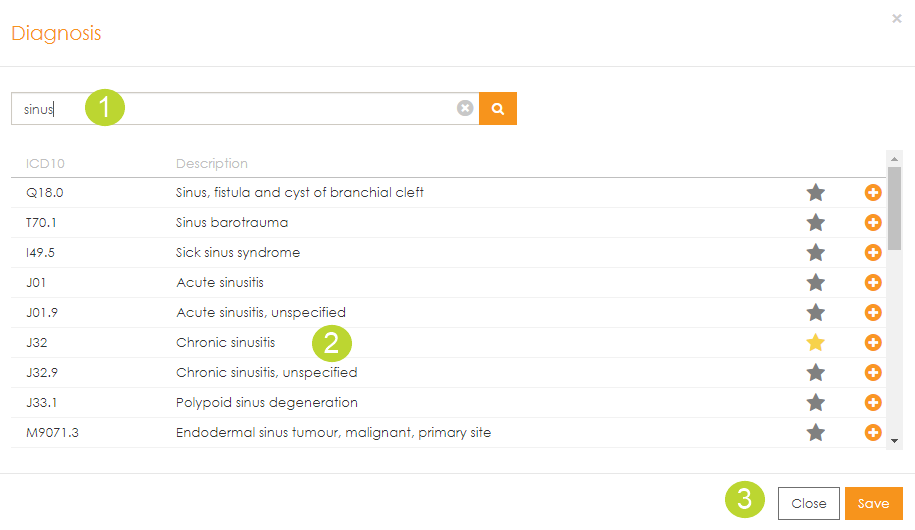915x530 pixels.
Task: Add Sick sinus syndrome with plus icon
Action: point(872,252)
